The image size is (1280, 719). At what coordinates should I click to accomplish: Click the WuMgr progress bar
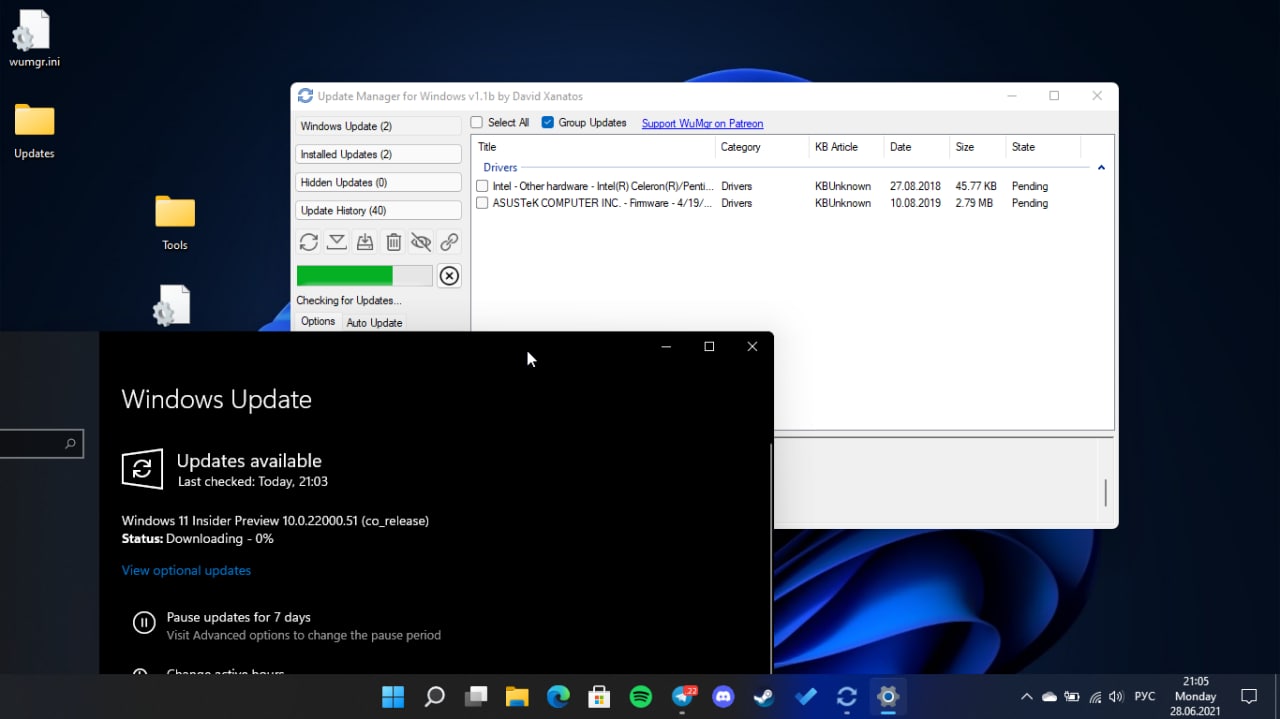click(x=364, y=276)
